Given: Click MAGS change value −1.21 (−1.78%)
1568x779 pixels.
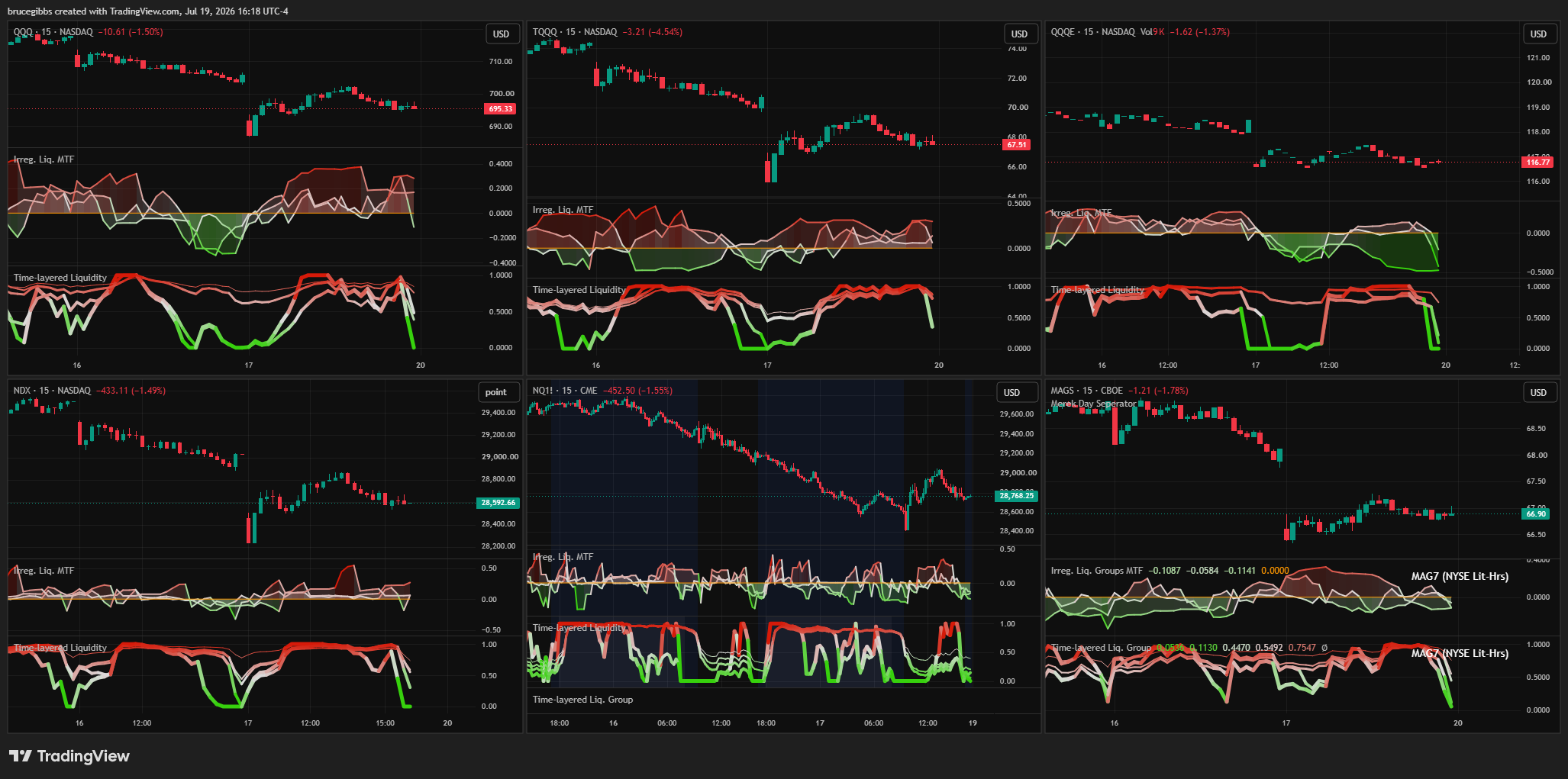Looking at the screenshot, I should pyautogui.click(x=1158, y=391).
